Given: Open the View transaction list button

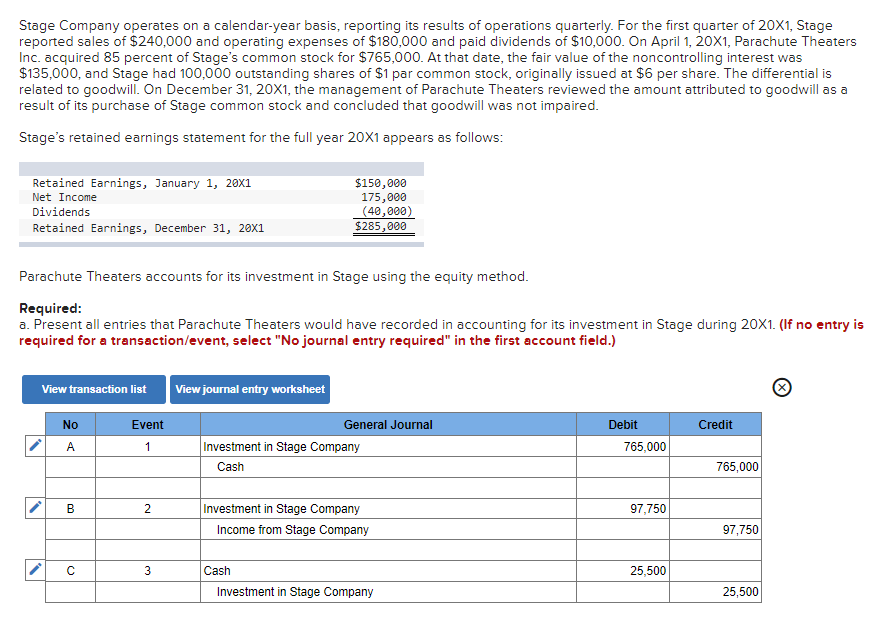Looking at the screenshot, I should click(94, 389).
